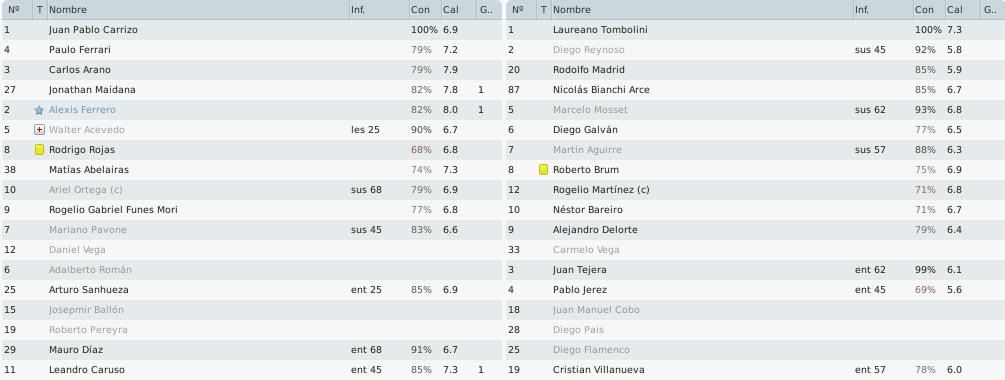
Task: Open Leandro Caruso's profile
Action: pos(87,370)
